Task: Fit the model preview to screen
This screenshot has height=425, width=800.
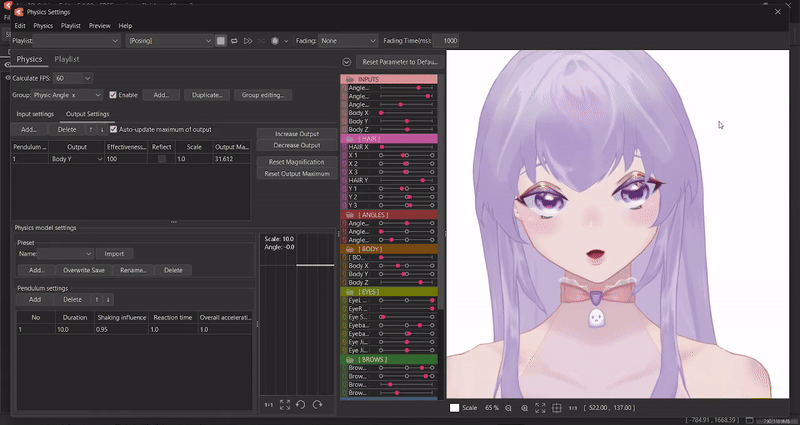Action: tap(541, 408)
